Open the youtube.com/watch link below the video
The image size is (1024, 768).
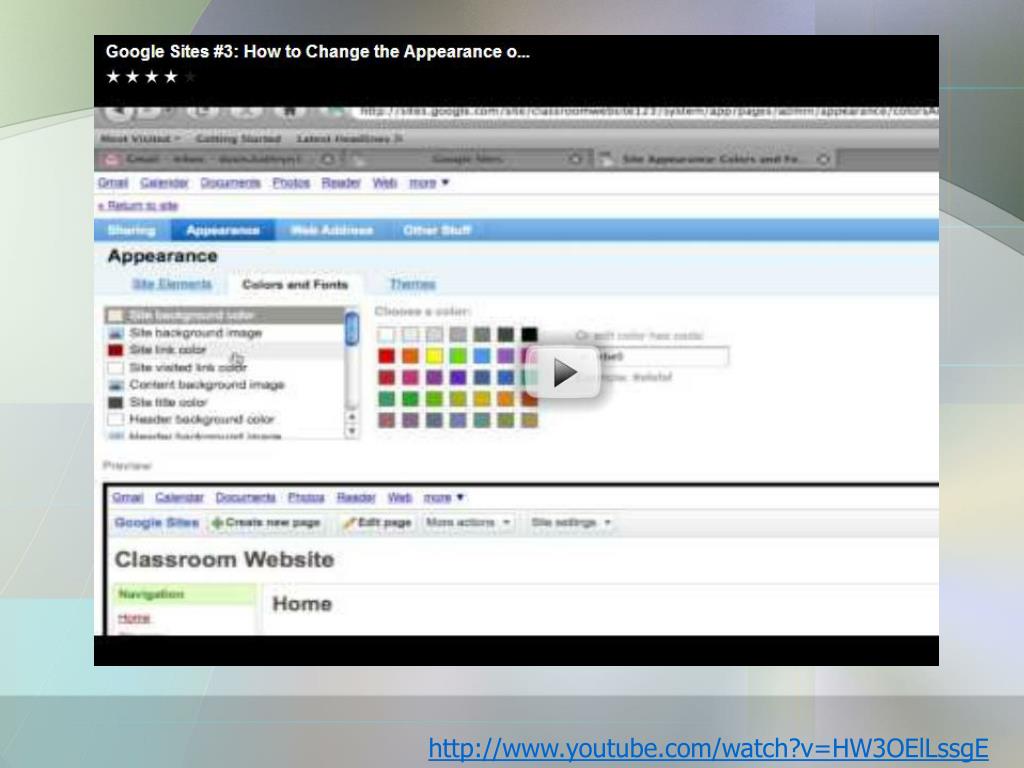(709, 748)
